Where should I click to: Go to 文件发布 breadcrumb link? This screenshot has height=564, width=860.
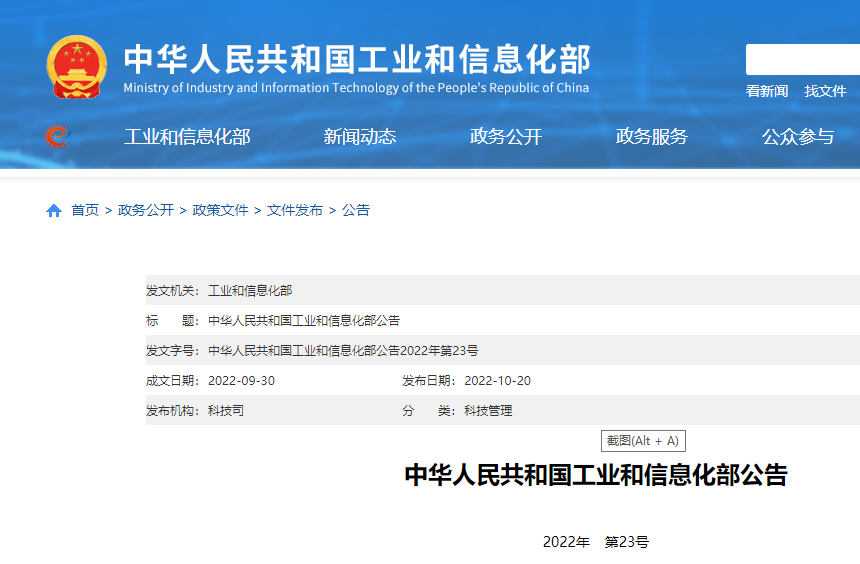coord(295,210)
